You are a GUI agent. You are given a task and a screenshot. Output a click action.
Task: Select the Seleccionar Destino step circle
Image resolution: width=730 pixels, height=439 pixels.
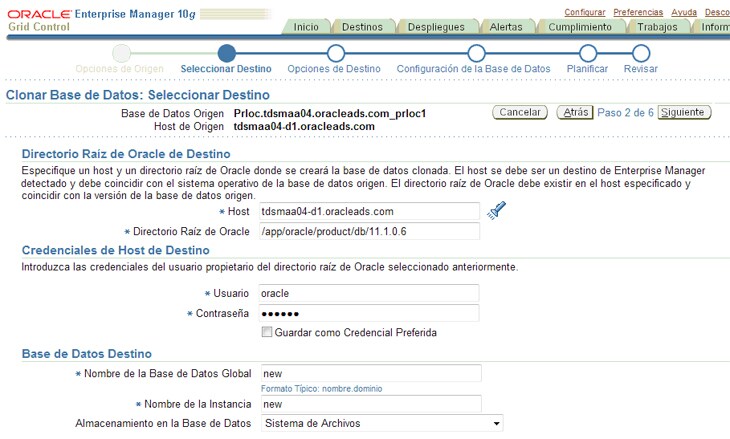pos(227,54)
